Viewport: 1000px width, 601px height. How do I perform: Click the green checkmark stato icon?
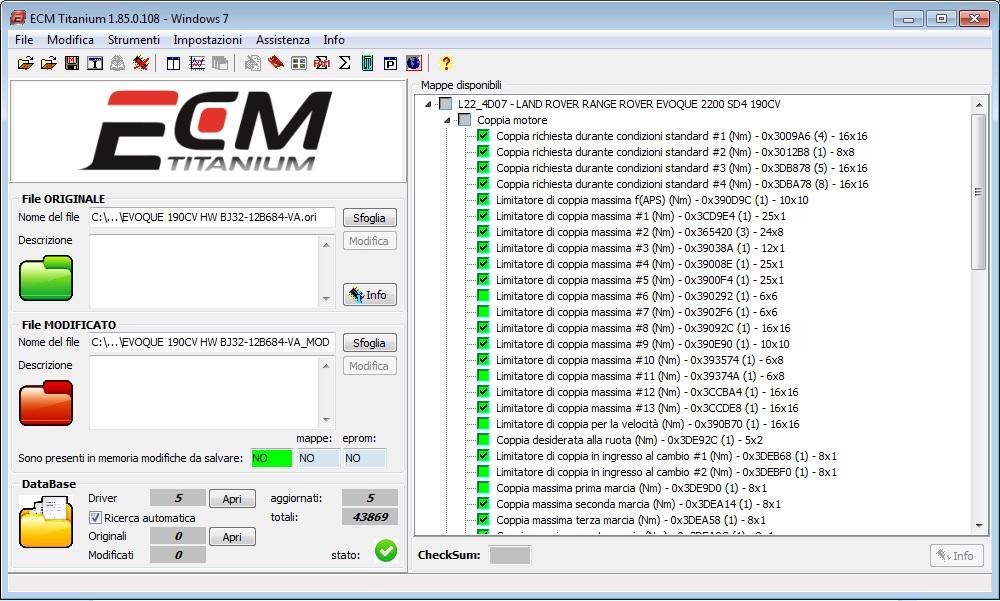(x=386, y=551)
